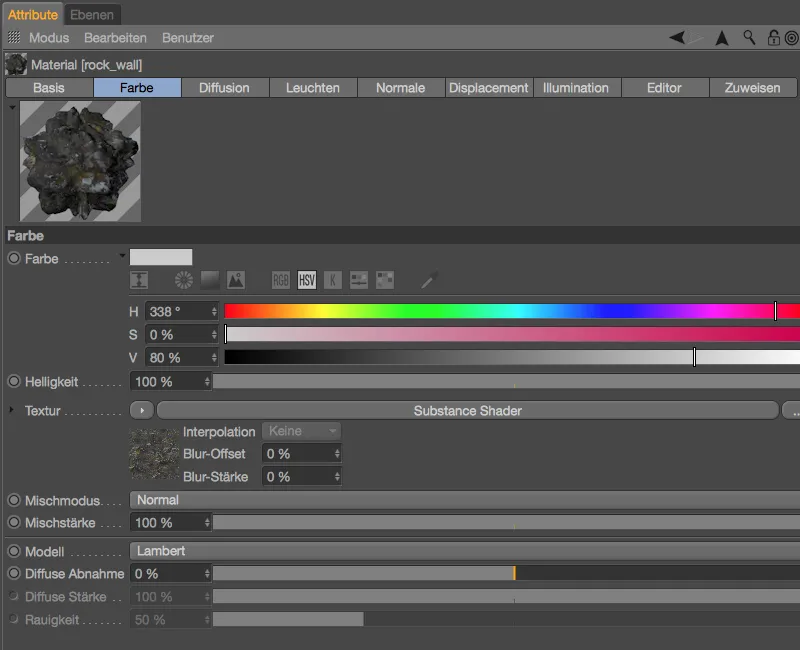Open the Leuchten material tab
800x650 pixels.
(x=313, y=88)
